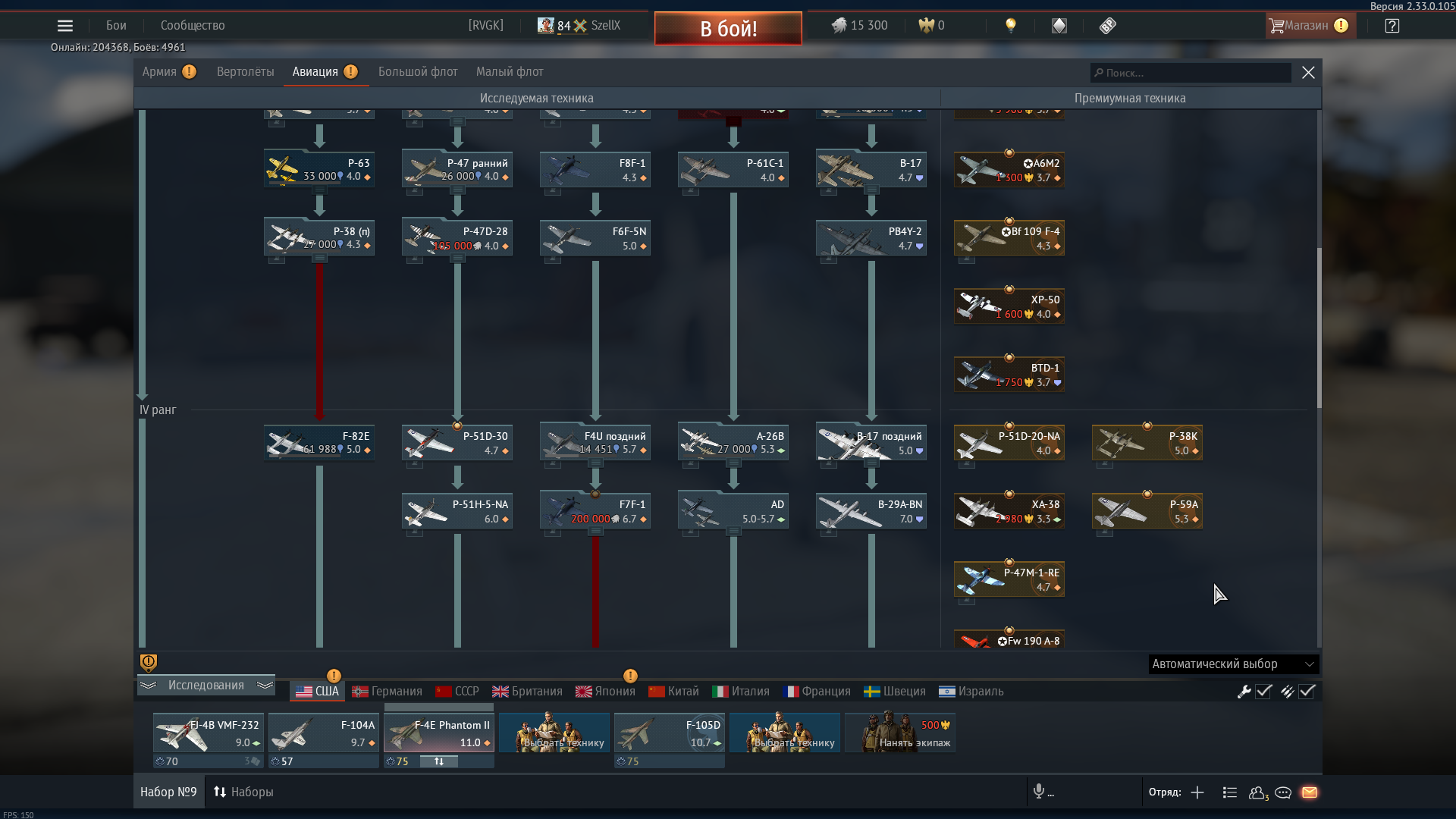Image resolution: width=1456 pixels, height=819 pixels.
Task: Toggle the auto-repair checkbox
Action: pyautogui.click(x=1263, y=692)
